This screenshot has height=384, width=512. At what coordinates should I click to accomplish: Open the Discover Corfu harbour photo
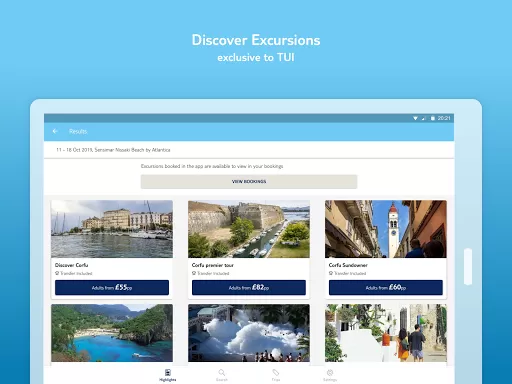tap(112, 229)
